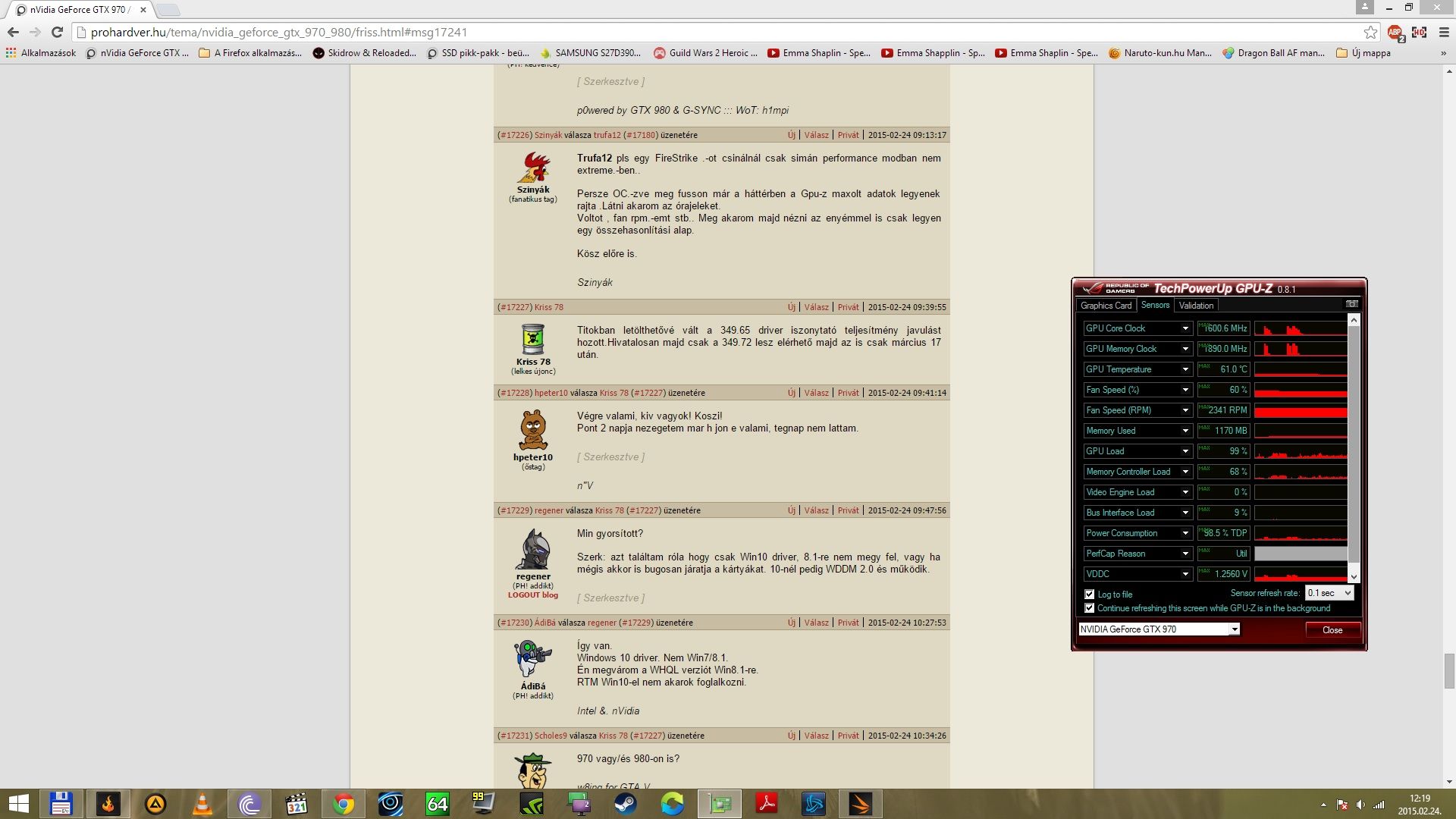Open AIMP player from the taskbar

[x=155, y=804]
